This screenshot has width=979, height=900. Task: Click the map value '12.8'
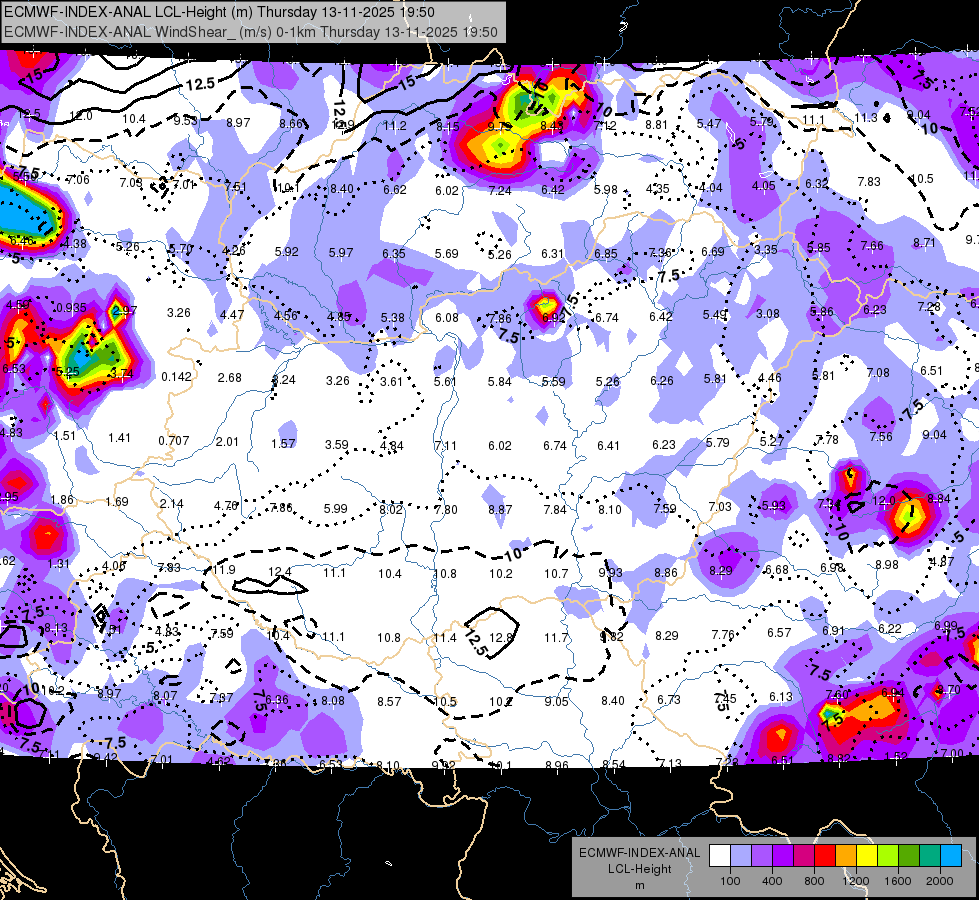tap(501, 637)
